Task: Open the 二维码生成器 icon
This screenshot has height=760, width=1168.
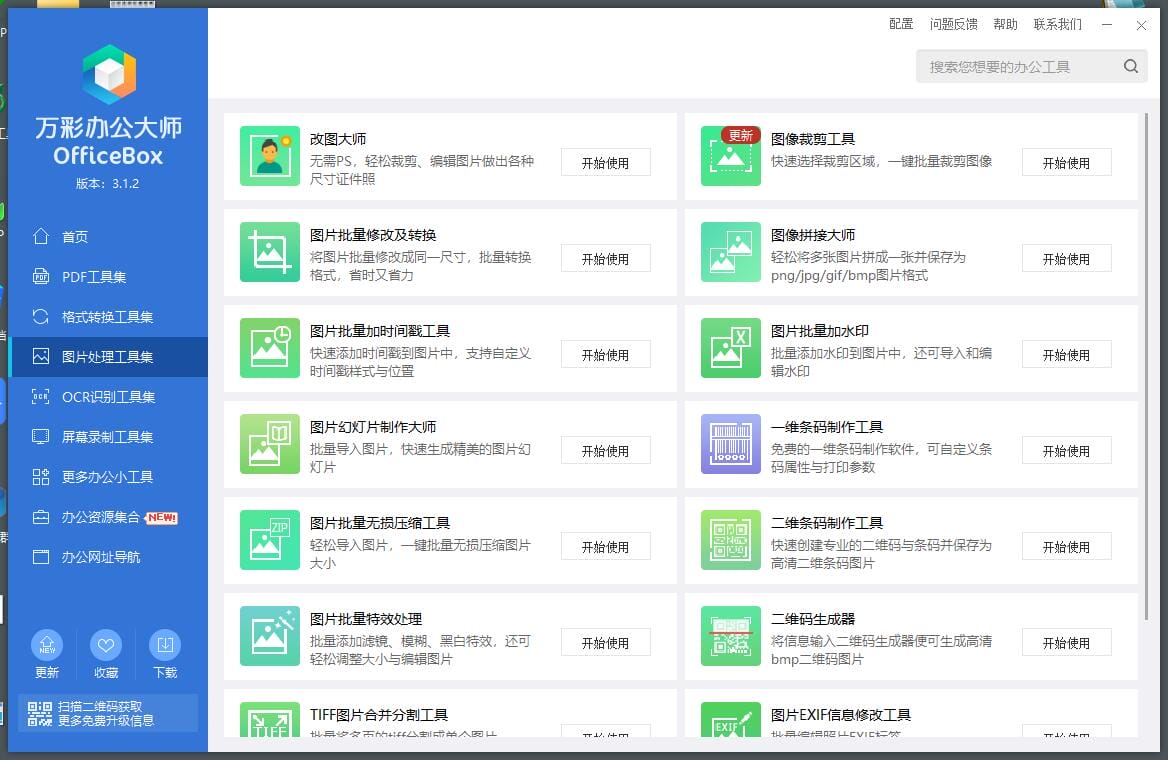Action: (731, 636)
